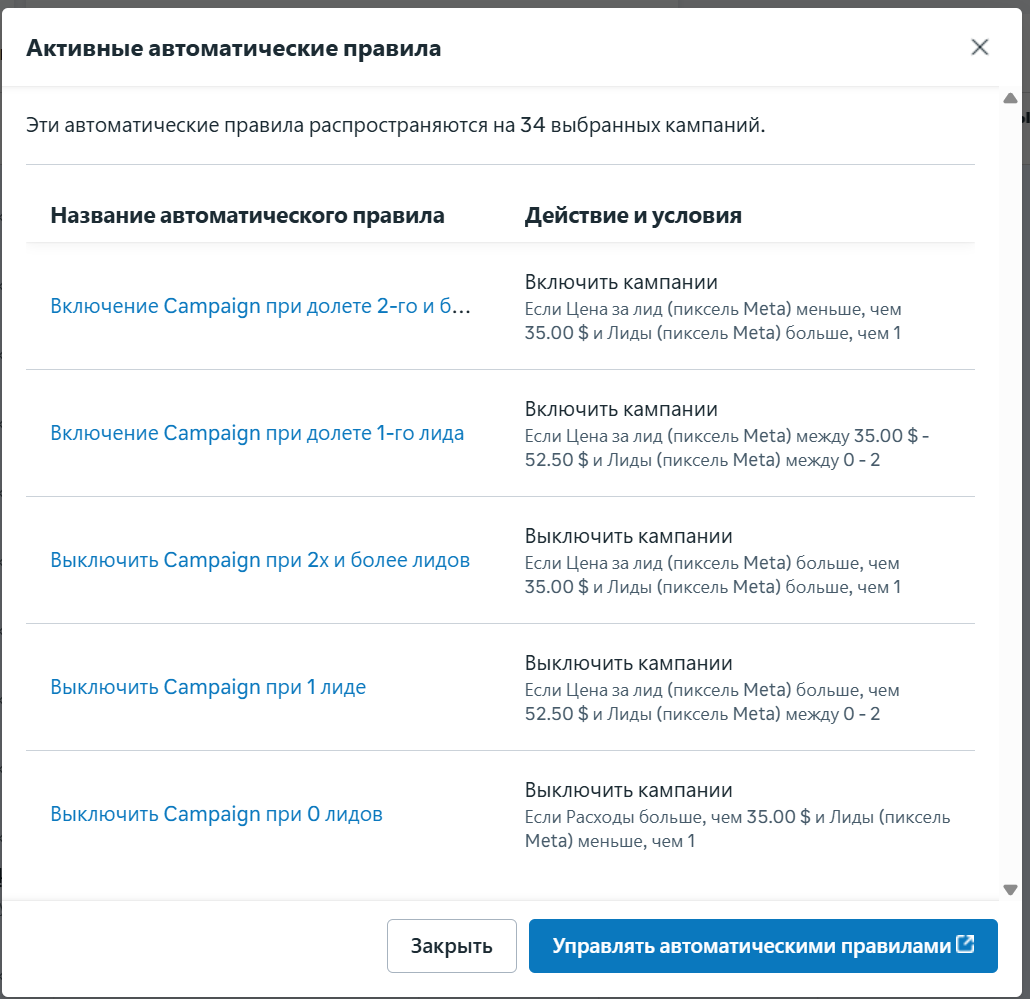Open rule "Включение Campaign при долете 2-го и б…"
Viewport: 1030px width, 999px height.
(260, 306)
